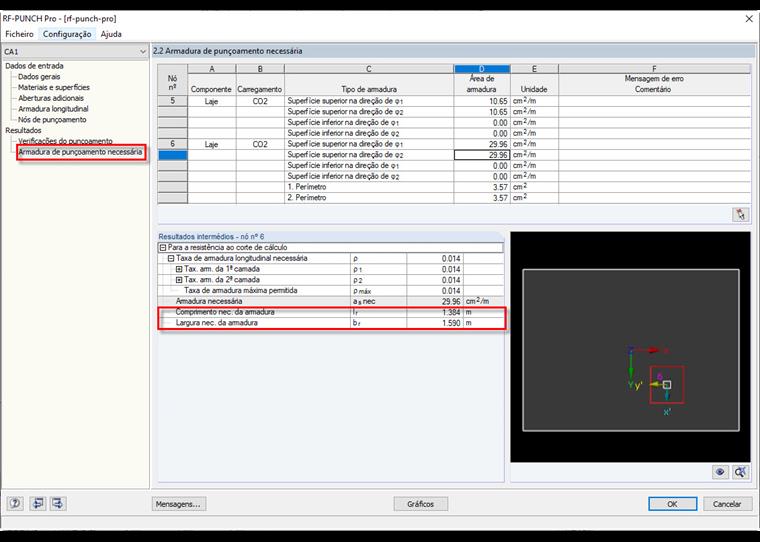Image resolution: width=760 pixels, height=542 pixels.
Task: Click the help question mark icon
Action: 15,503
